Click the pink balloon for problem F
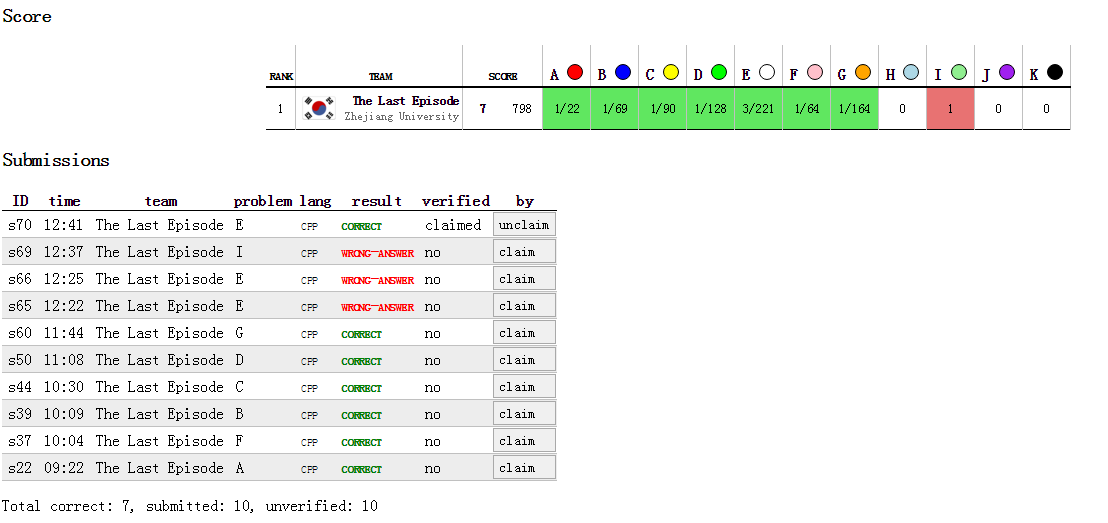Image resolution: width=1108 pixels, height=523 pixels. pos(814,73)
